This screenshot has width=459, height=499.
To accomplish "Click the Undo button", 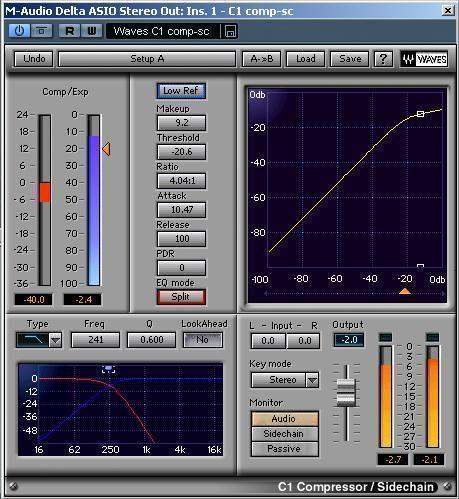I will (34, 59).
